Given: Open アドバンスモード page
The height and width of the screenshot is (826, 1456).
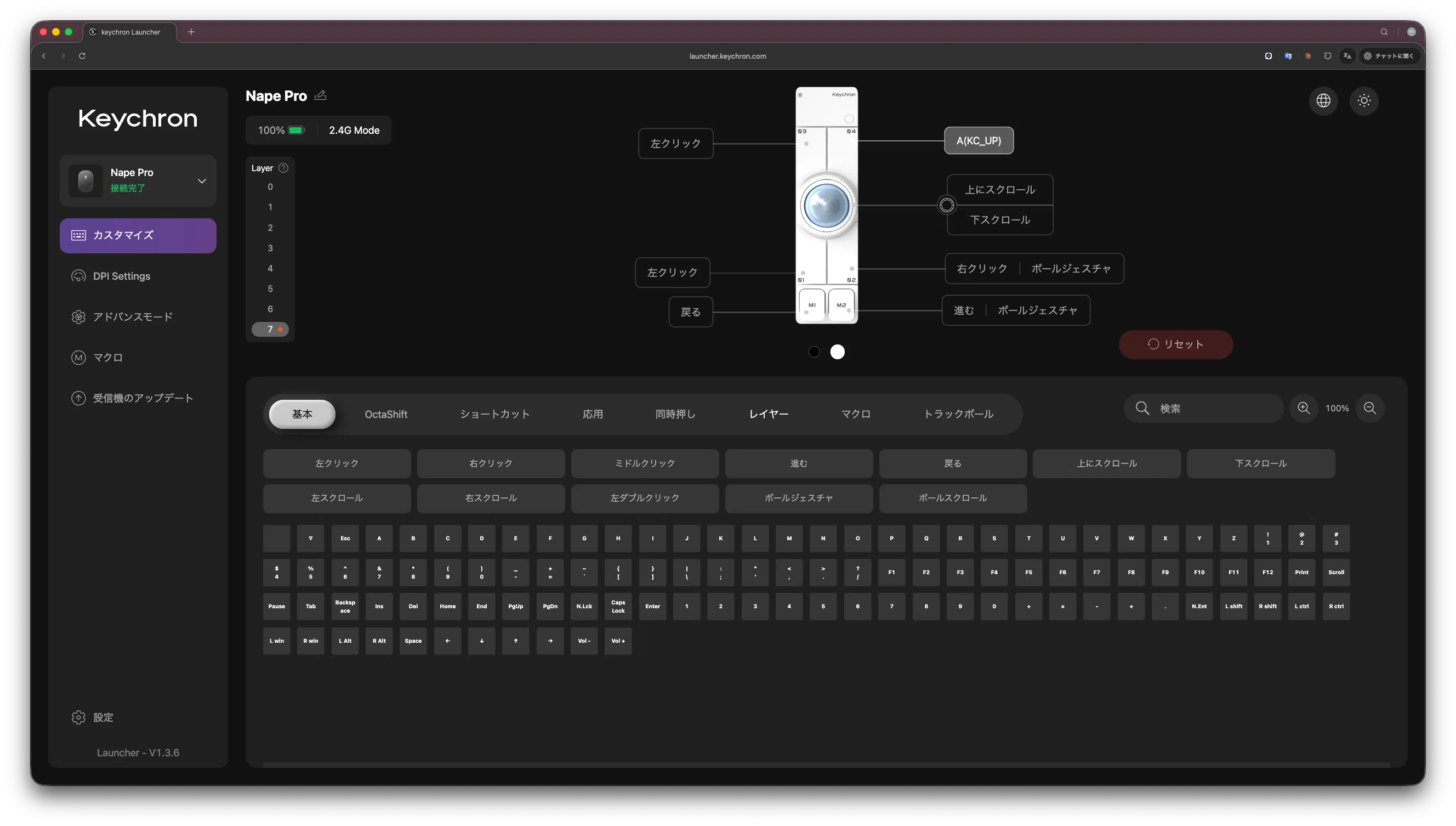Looking at the screenshot, I should [x=122, y=317].
